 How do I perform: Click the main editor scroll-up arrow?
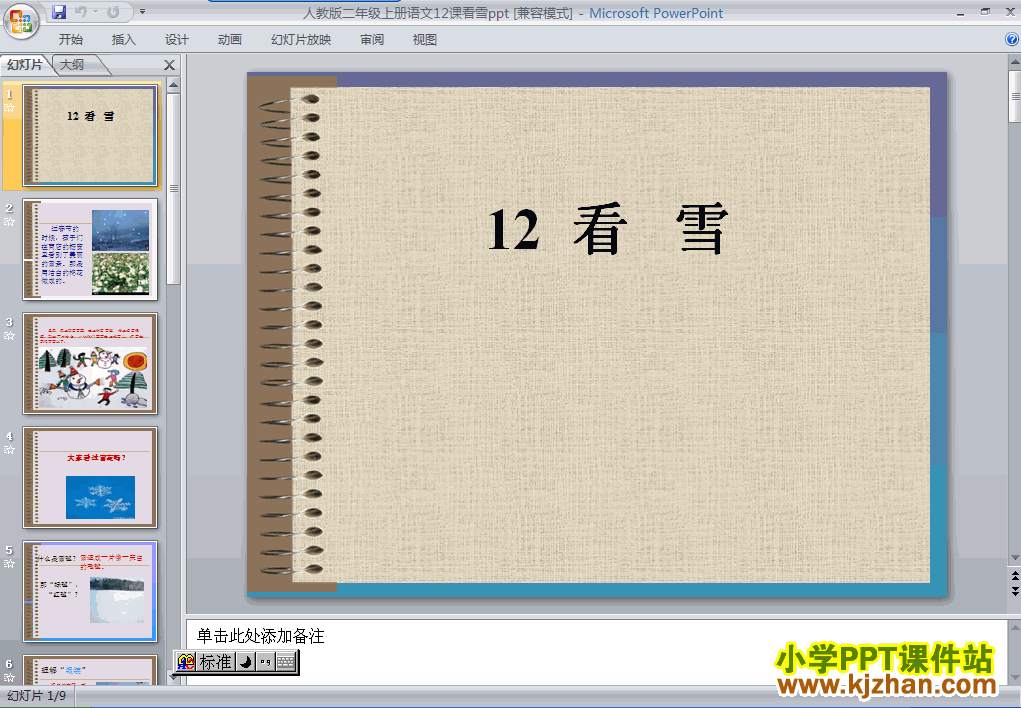point(1014,63)
